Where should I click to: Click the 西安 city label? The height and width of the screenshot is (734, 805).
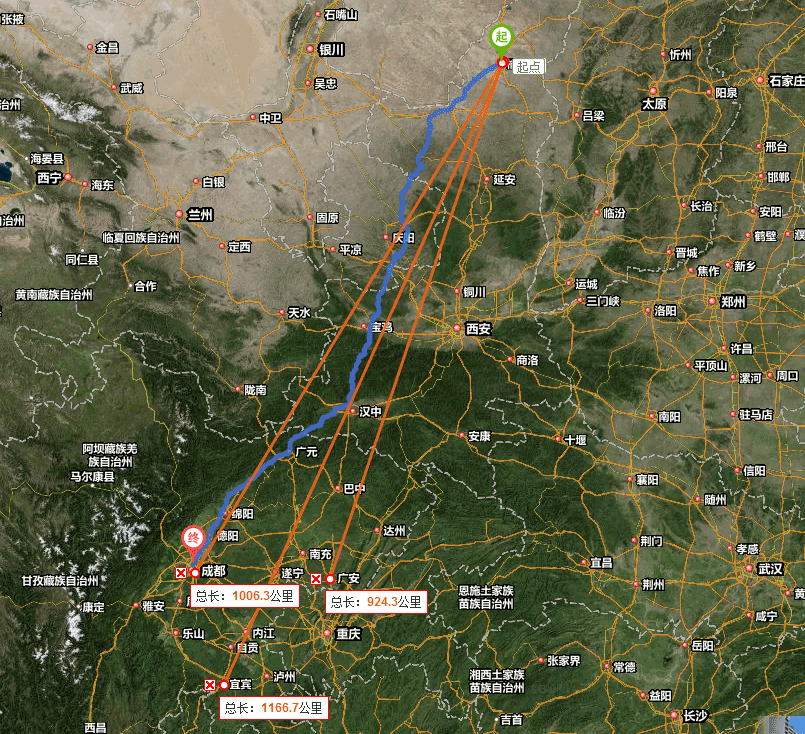point(478,329)
